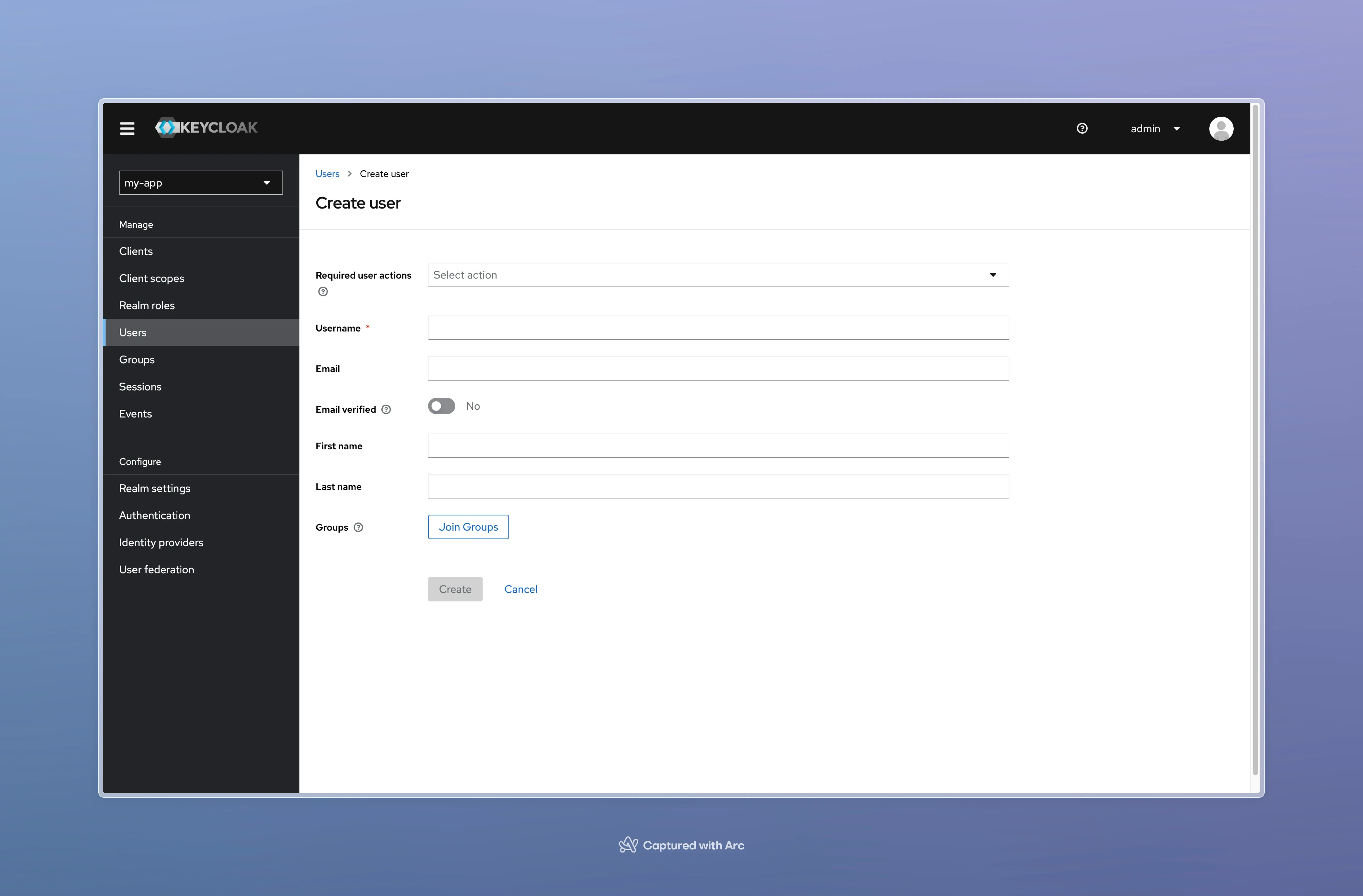
Task: Select Realm settings in the sidebar
Action: pyautogui.click(x=155, y=488)
